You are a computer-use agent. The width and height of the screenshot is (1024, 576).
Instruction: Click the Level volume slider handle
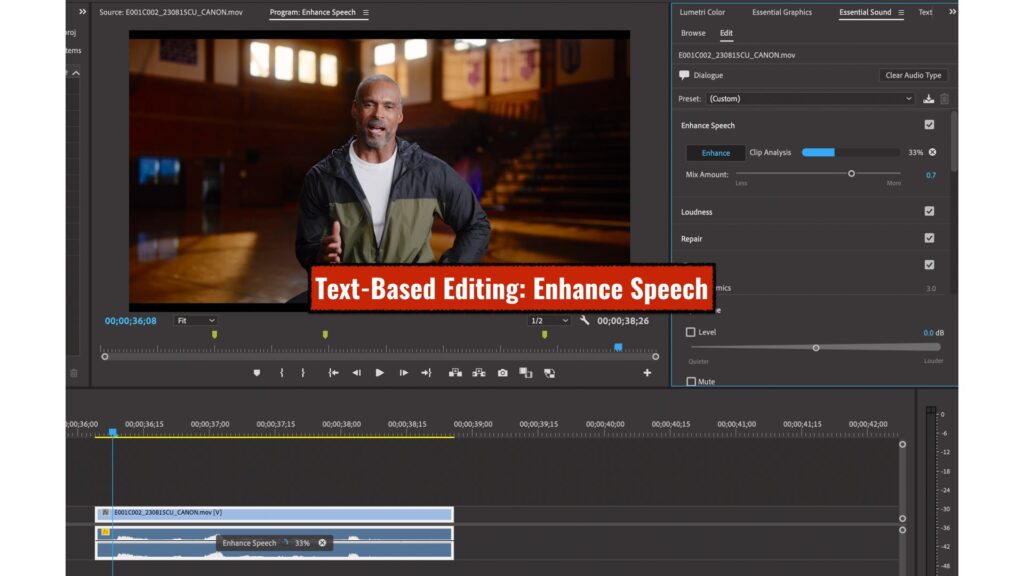pos(816,347)
